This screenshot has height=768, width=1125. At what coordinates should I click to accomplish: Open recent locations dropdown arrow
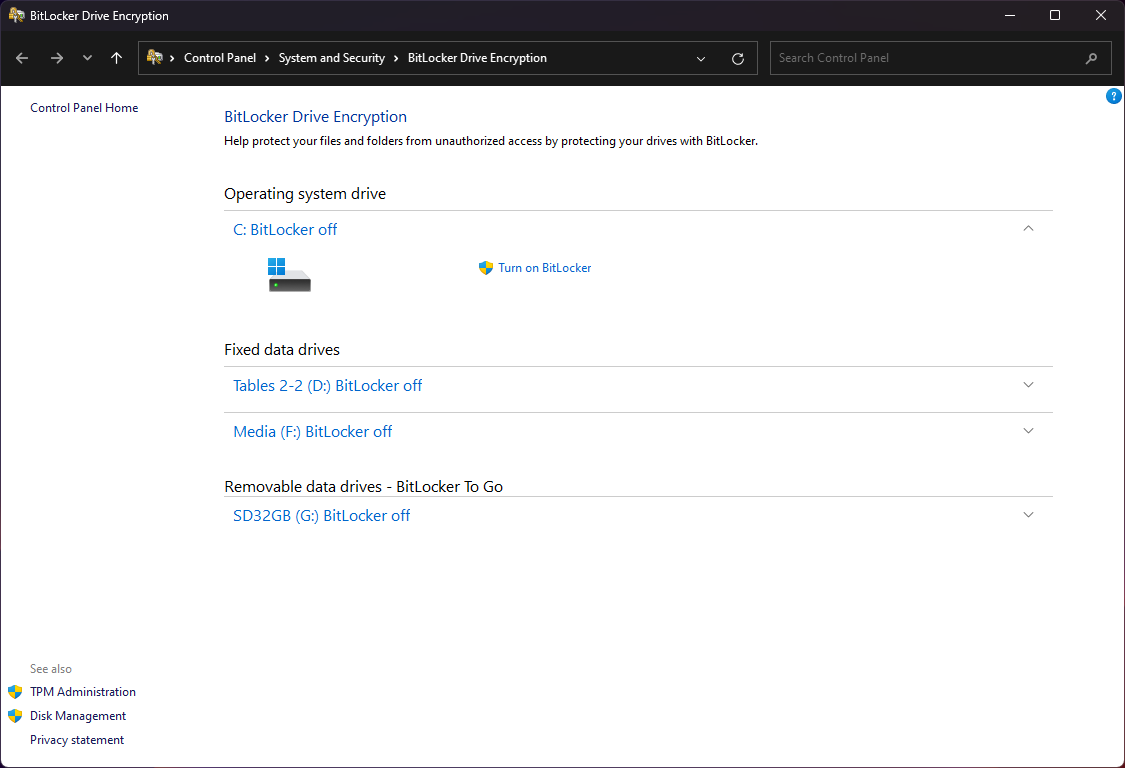click(88, 58)
